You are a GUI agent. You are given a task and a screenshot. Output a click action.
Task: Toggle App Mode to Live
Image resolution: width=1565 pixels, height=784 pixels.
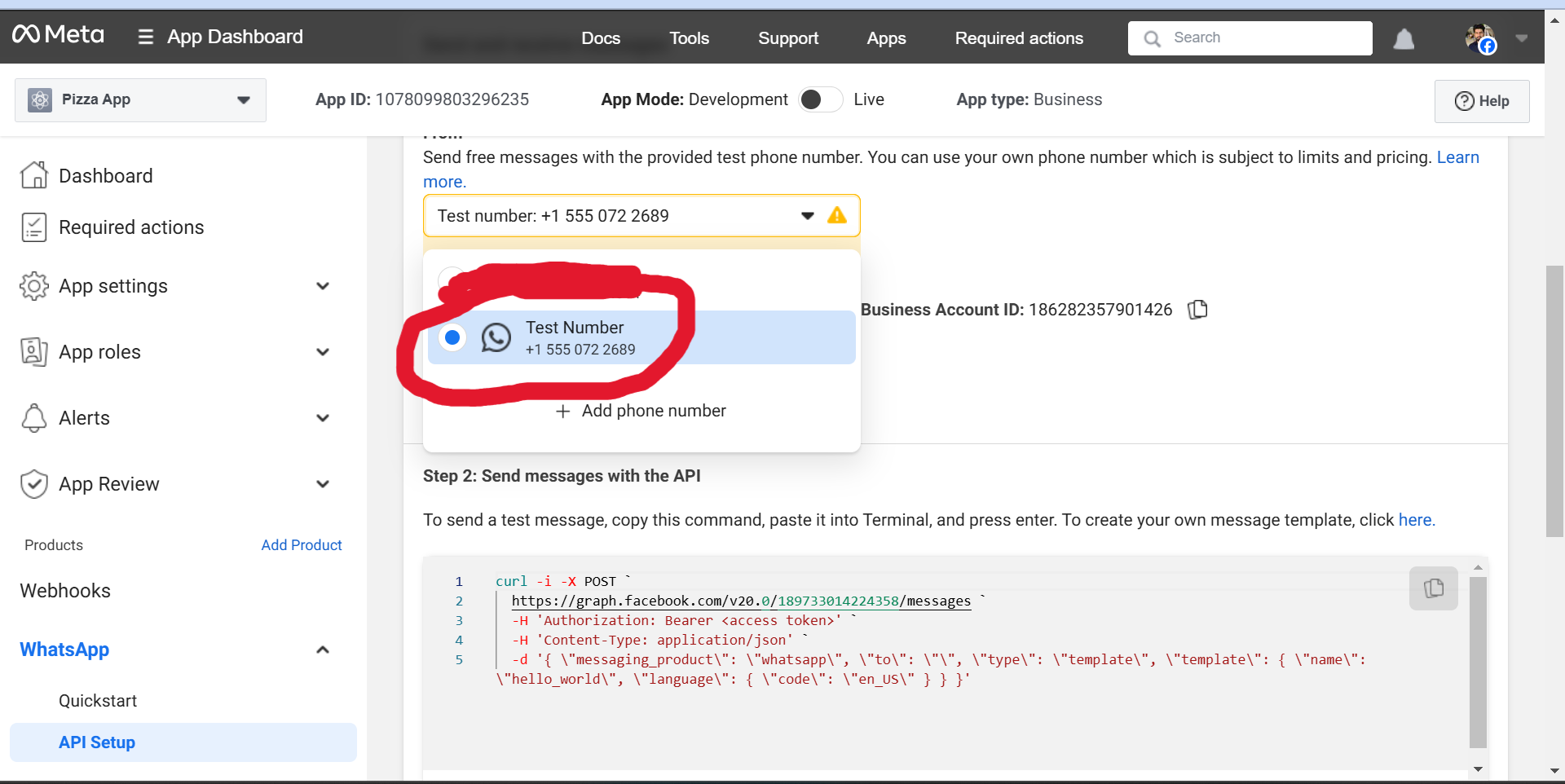tap(820, 99)
